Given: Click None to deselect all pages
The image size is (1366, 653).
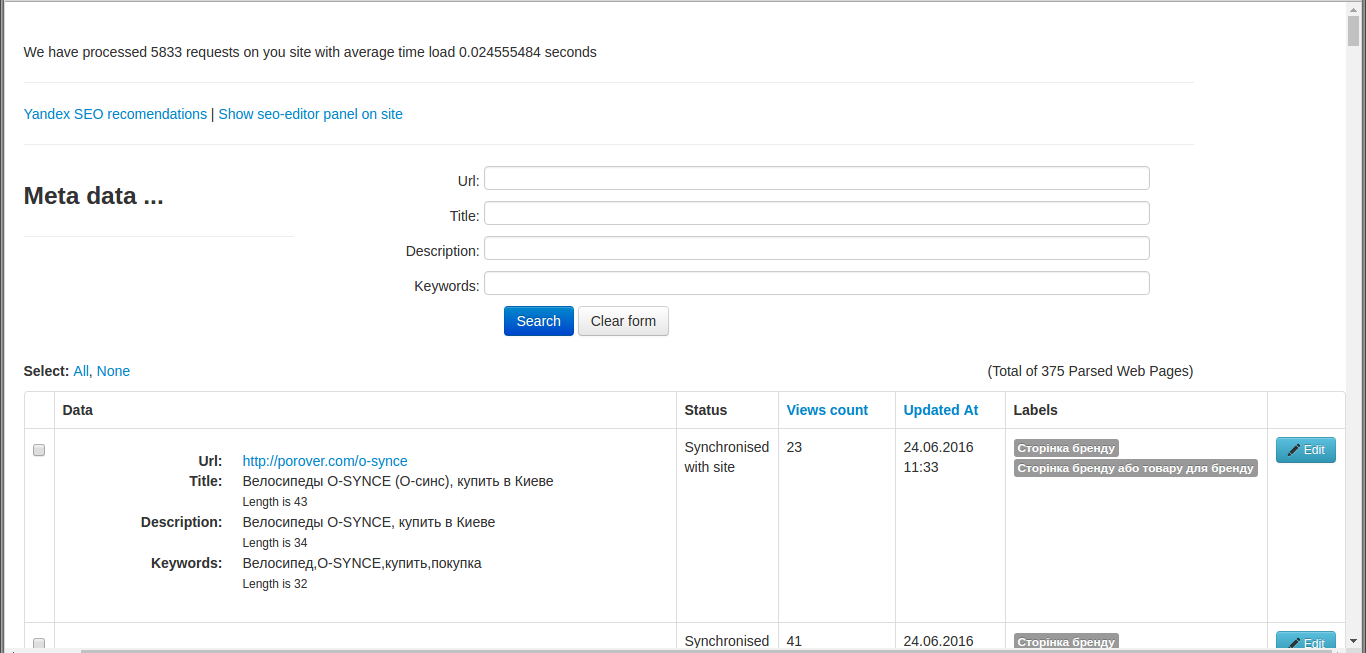Looking at the screenshot, I should 113,371.
